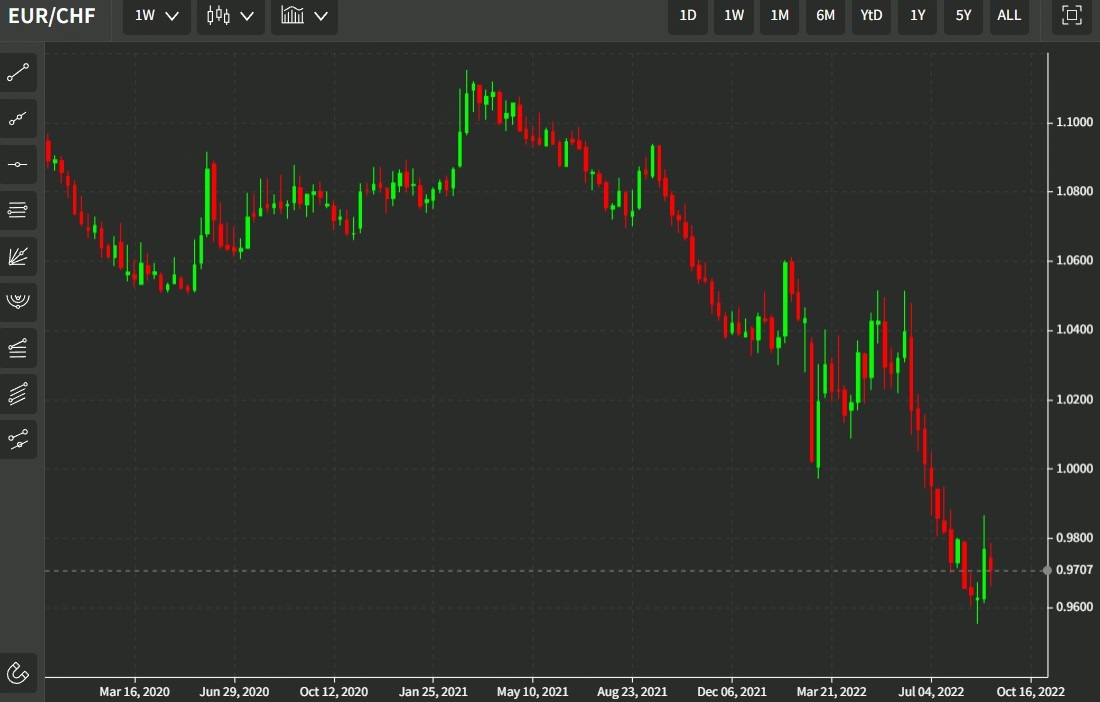Click the 0.9800 price axis label
This screenshot has width=1100, height=702.
coord(1074,538)
